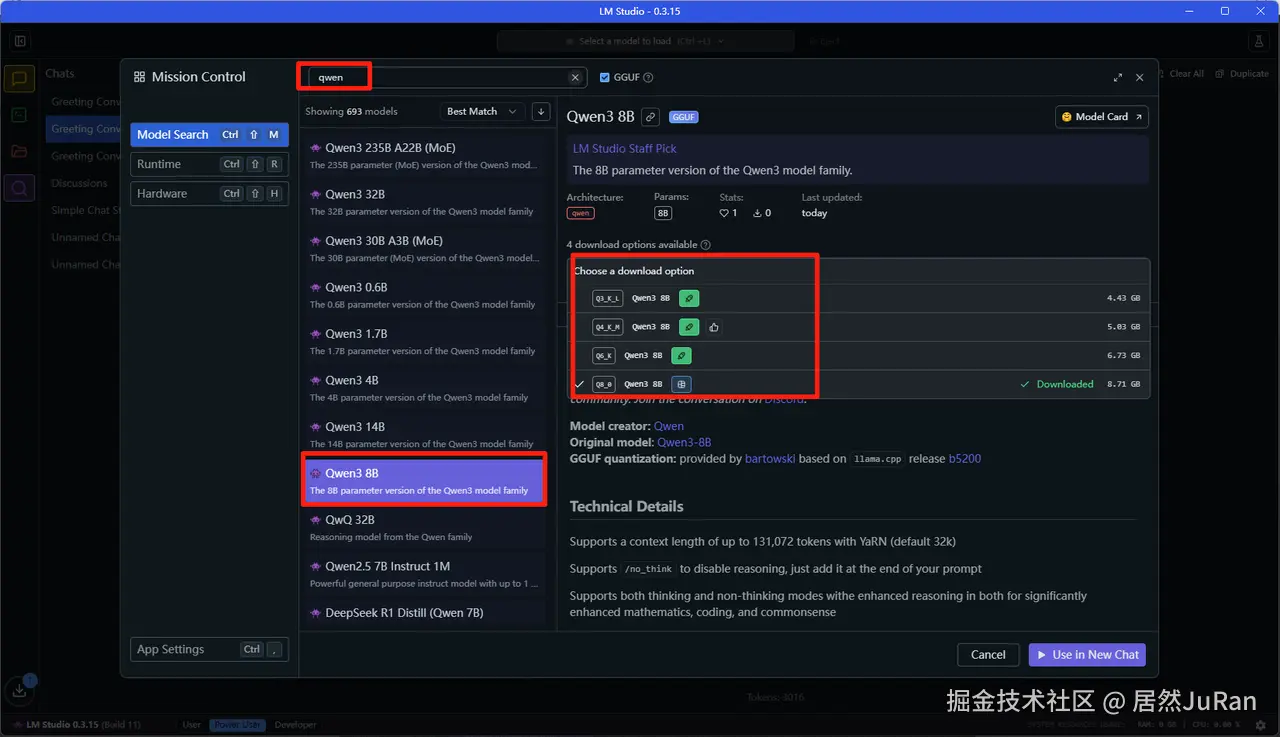
Task: Click the rocket icon on Q6_K row
Action: [x=681, y=356]
